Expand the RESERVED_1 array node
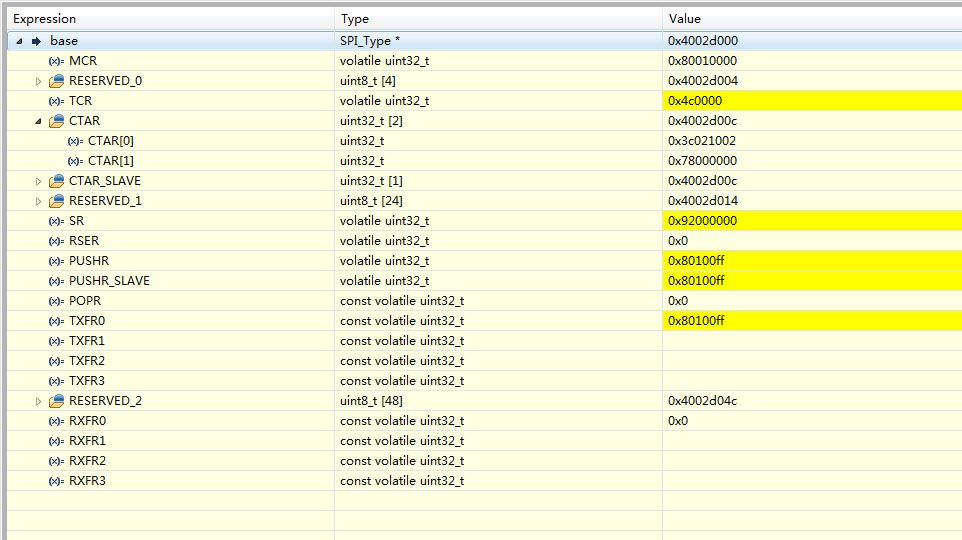Screen dimensions: 962x540 [38, 201]
